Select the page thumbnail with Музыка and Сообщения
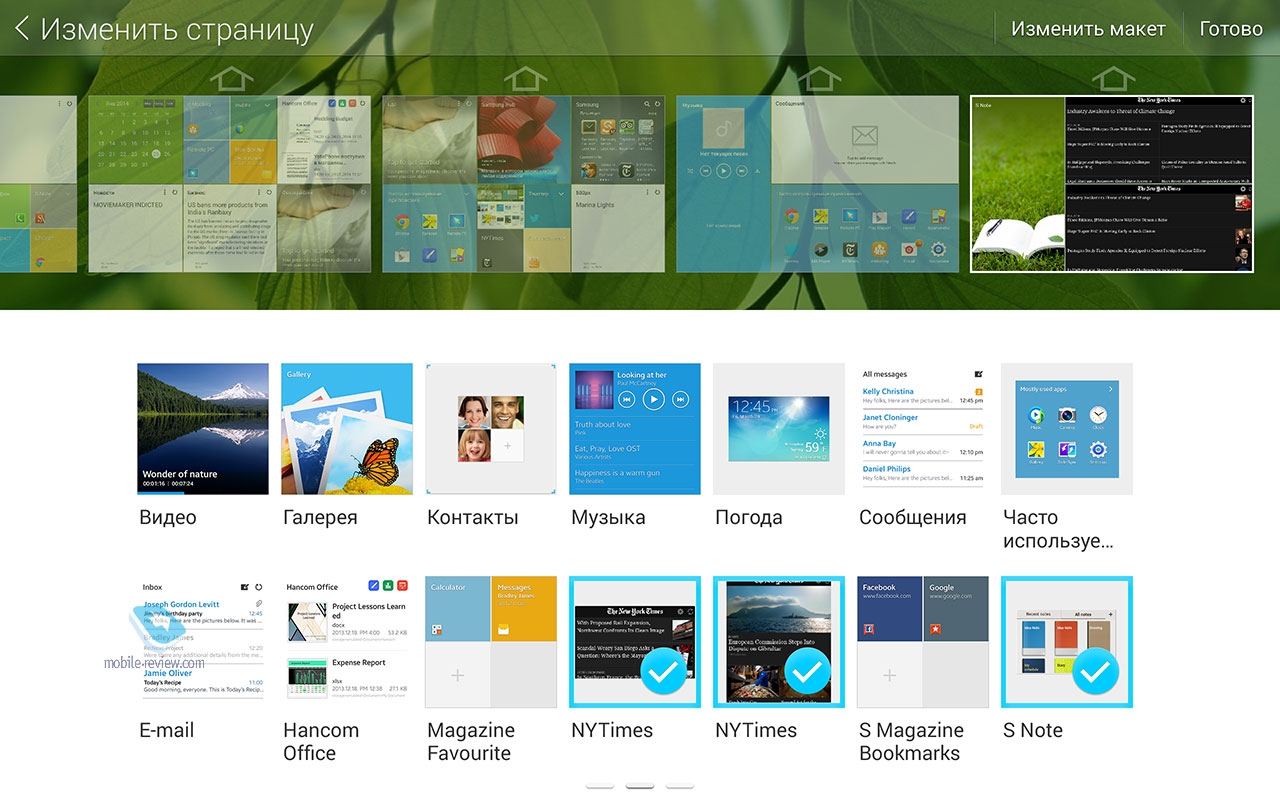 click(x=817, y=184)
